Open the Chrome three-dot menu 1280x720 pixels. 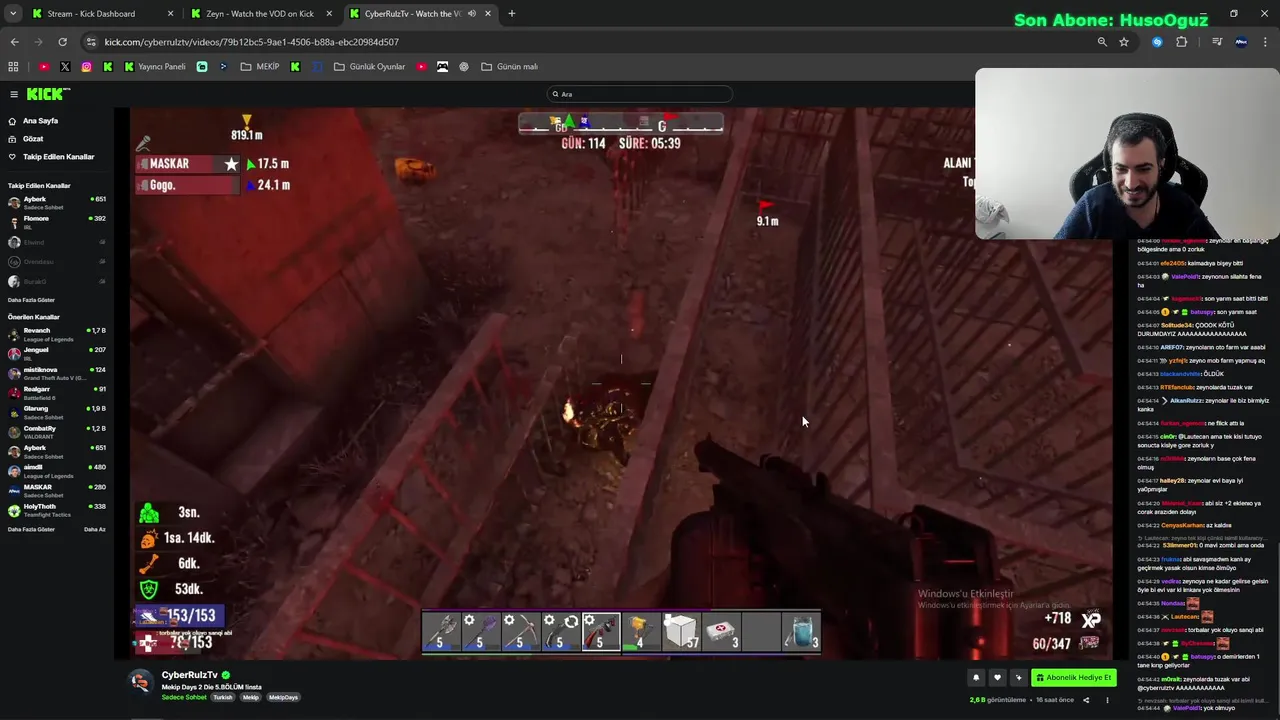click(x=1265, y=42)
